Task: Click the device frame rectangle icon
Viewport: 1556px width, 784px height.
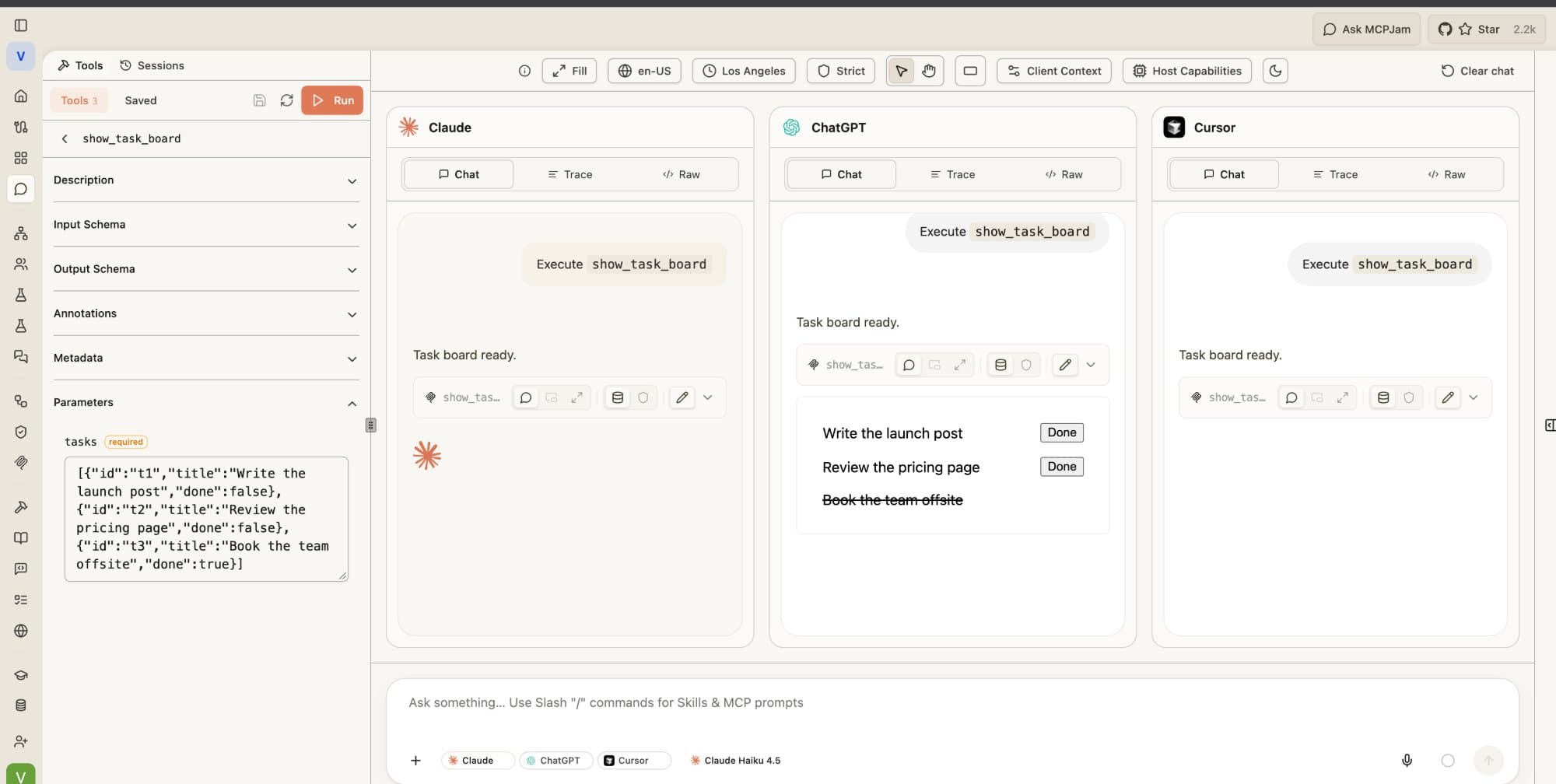Action: click(970, 71)
